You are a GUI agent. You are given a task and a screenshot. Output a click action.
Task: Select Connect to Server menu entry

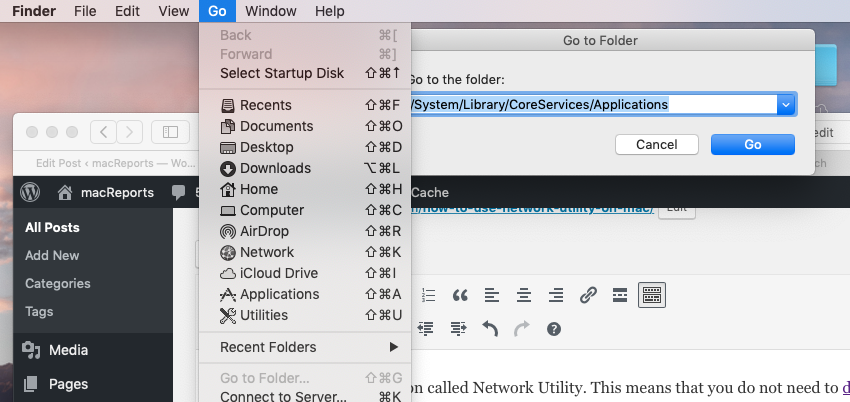(305, 396)
